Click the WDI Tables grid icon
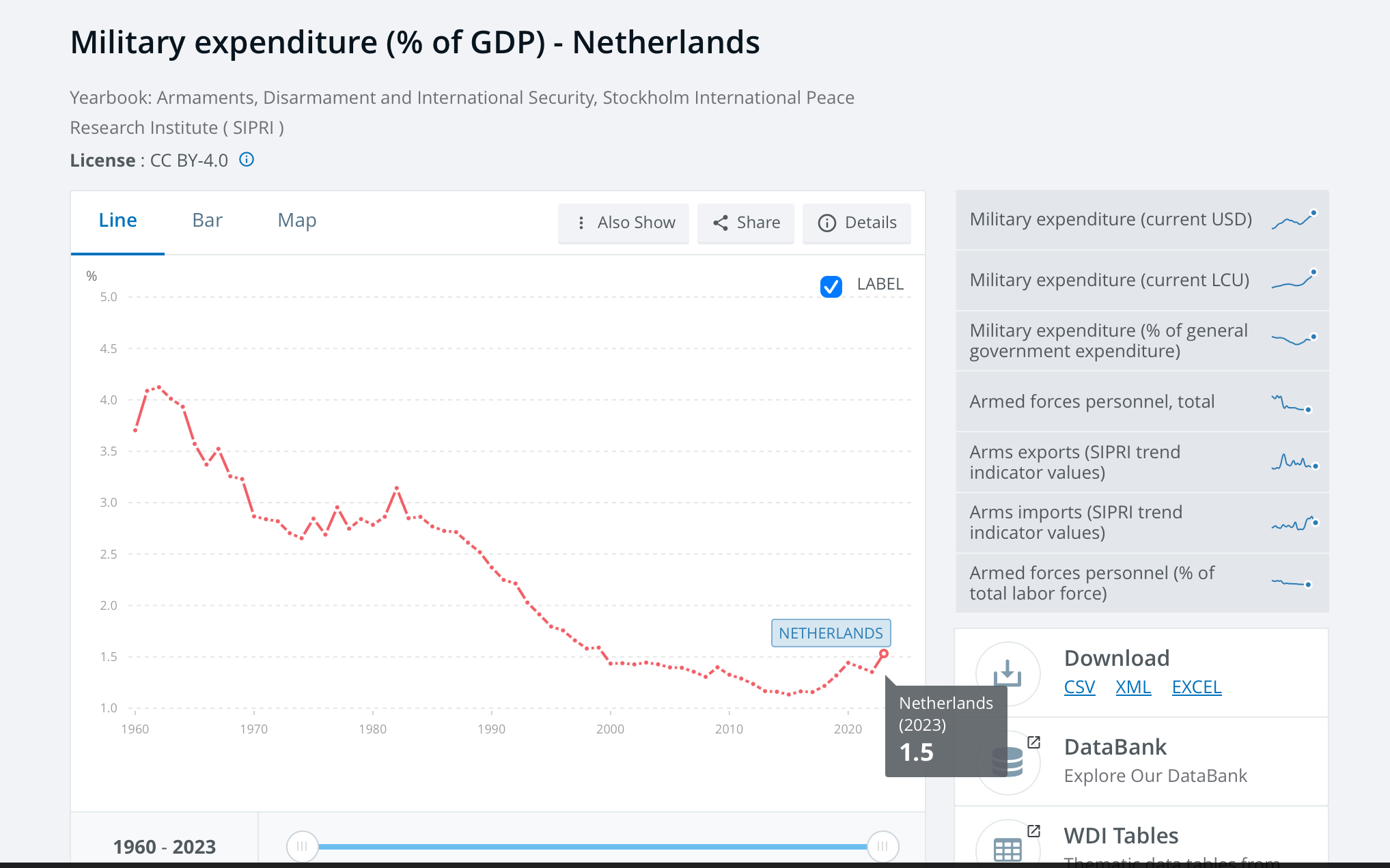 coord(1007,850)
